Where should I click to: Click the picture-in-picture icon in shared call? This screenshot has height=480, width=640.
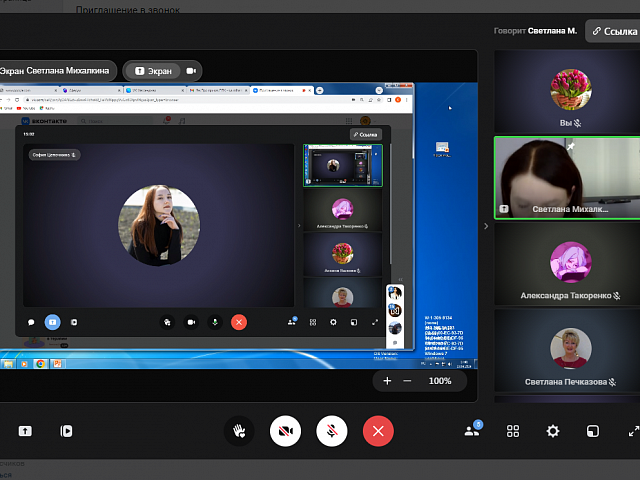point(354,322)
